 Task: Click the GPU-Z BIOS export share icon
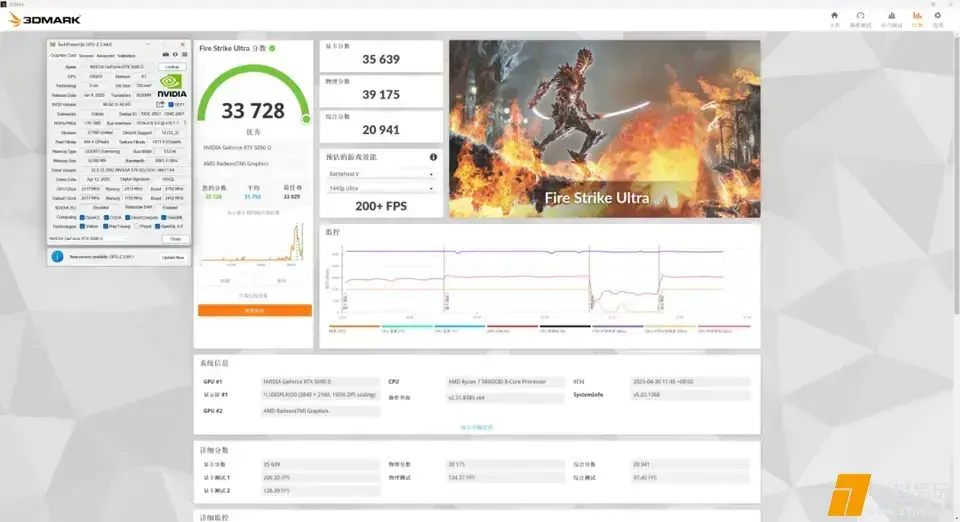[160, 104]
